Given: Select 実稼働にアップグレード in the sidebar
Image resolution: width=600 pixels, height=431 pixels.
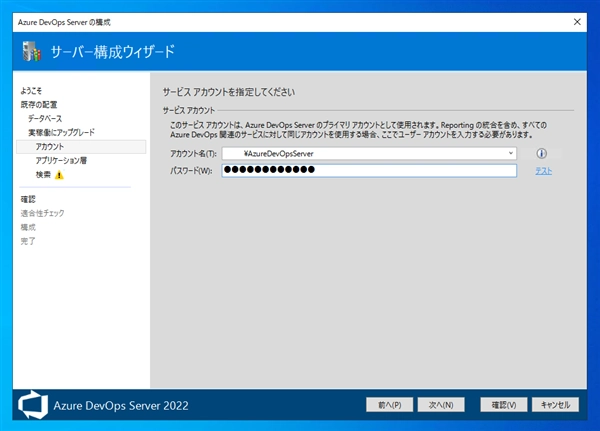Looking at the screenshot, I should 61,132.
